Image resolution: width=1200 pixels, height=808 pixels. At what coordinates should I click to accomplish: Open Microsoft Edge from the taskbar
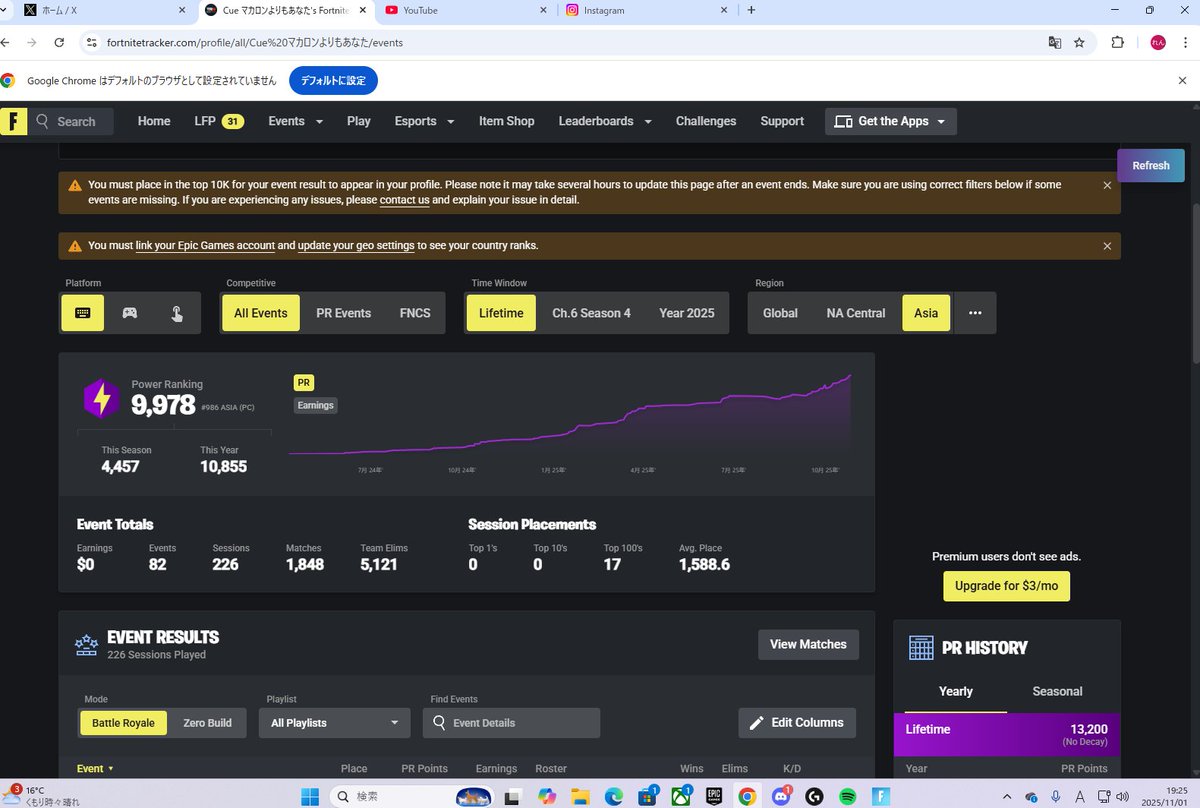[613, 796]
